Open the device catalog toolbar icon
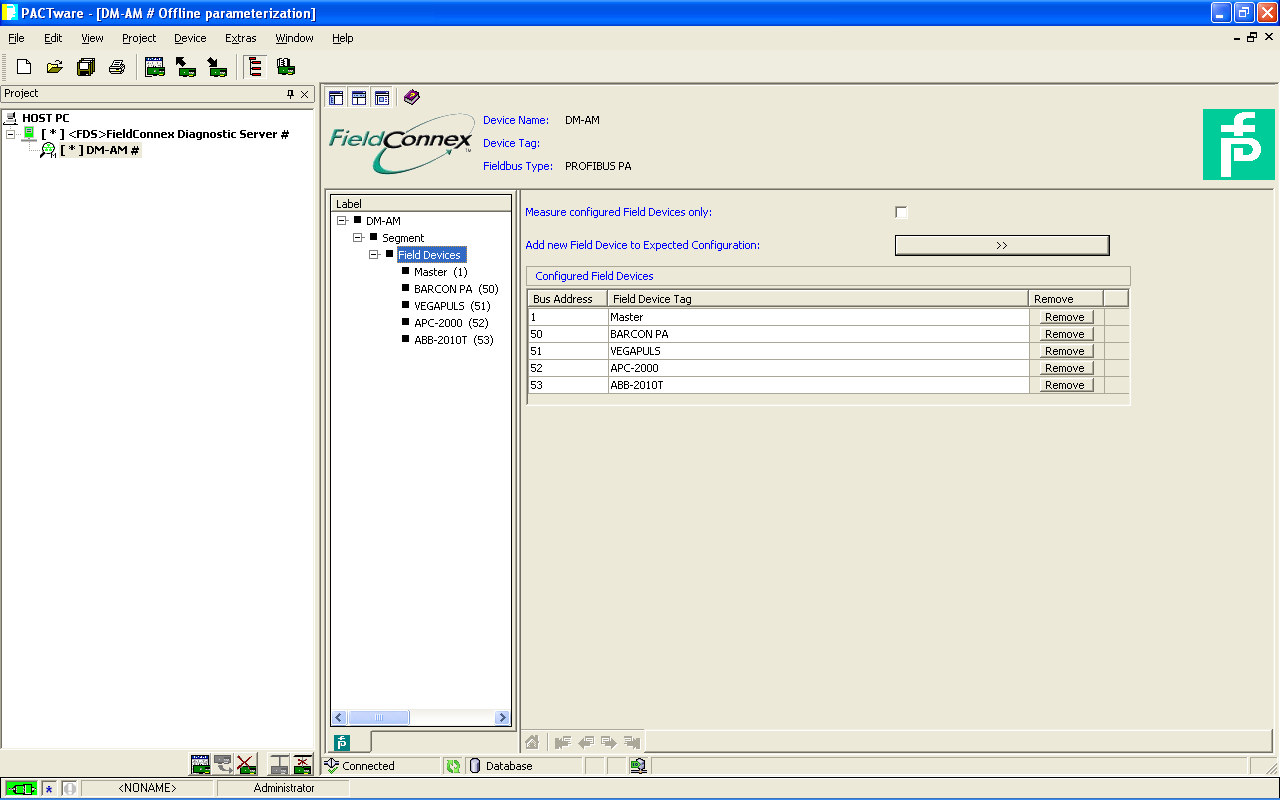 154,67
